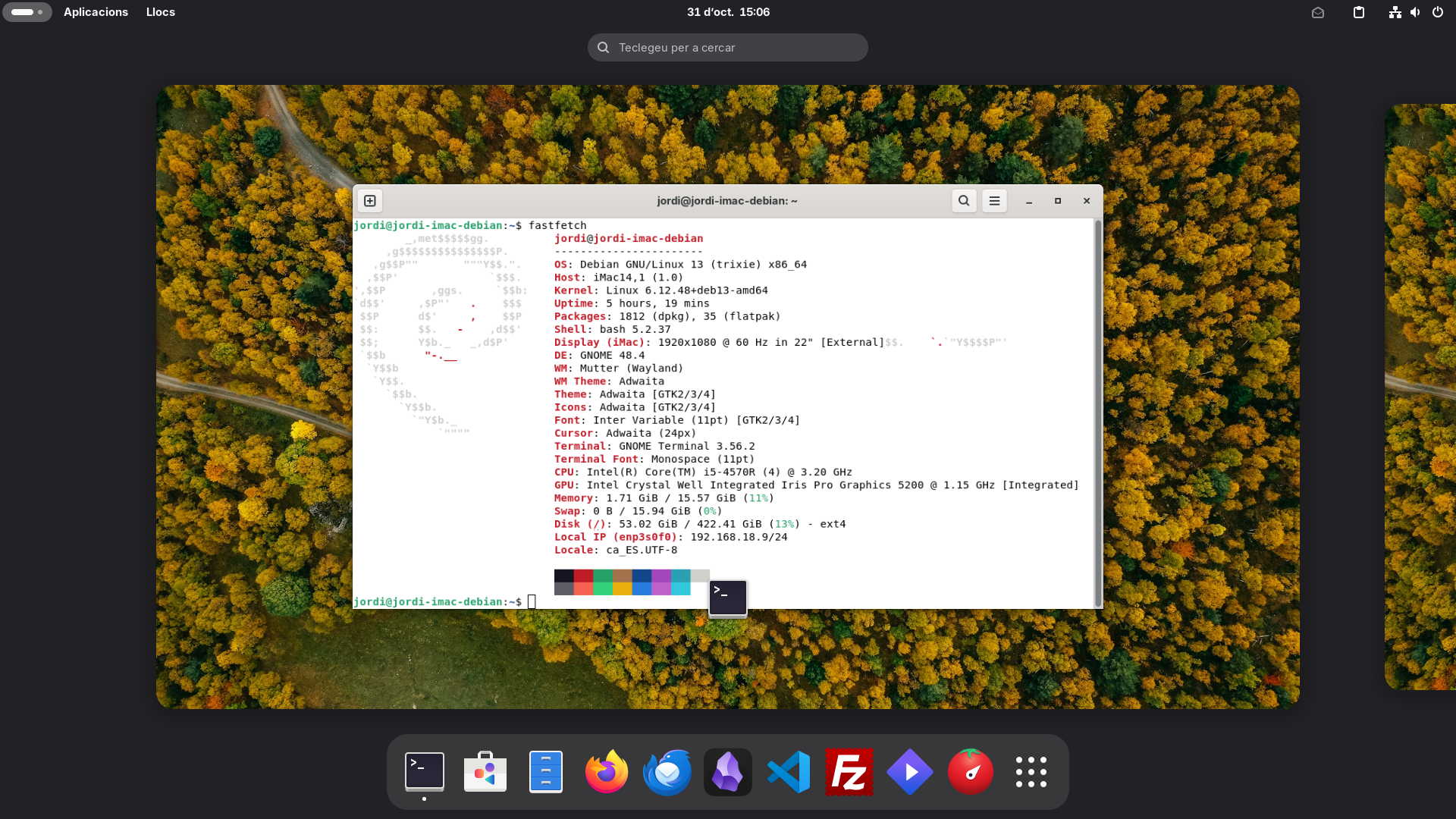This screenshot has height=819, width=1456.
Task: Click the Teclegeu per a cercar search field
Action: pyautogui.click(x=727, y=47)
